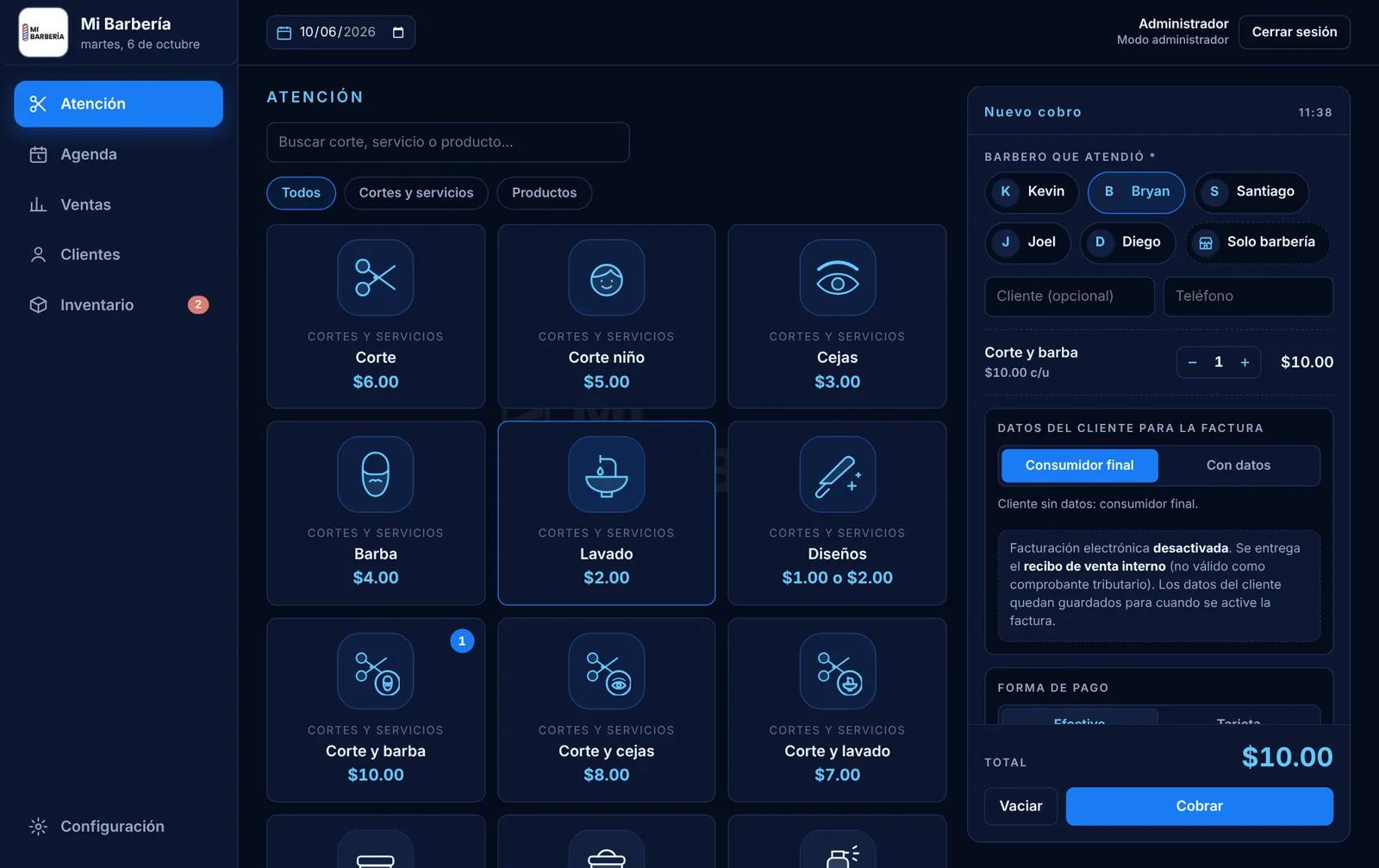Viewport: 1379px width, 868px height.
Task: Go to Ventas in the sidebar
Action: (118, 204)
